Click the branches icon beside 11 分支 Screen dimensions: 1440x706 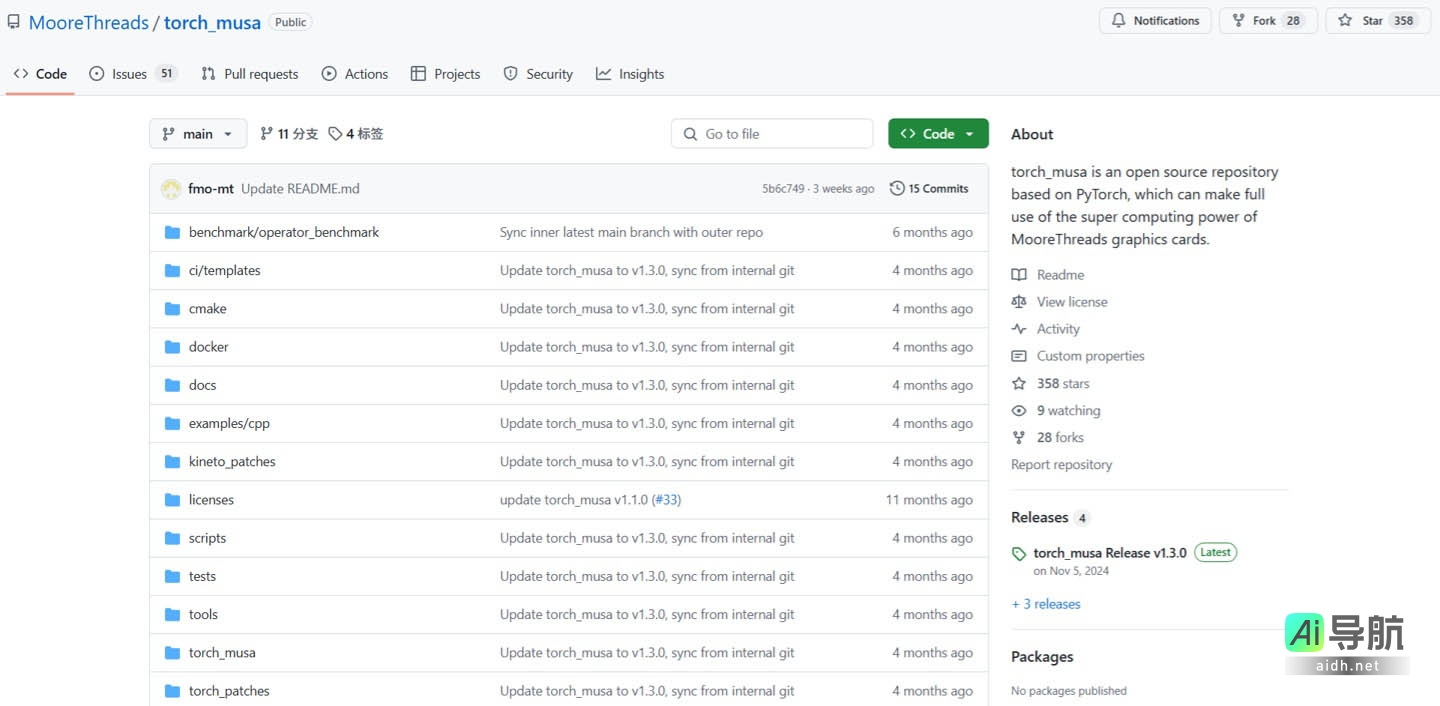266,134
